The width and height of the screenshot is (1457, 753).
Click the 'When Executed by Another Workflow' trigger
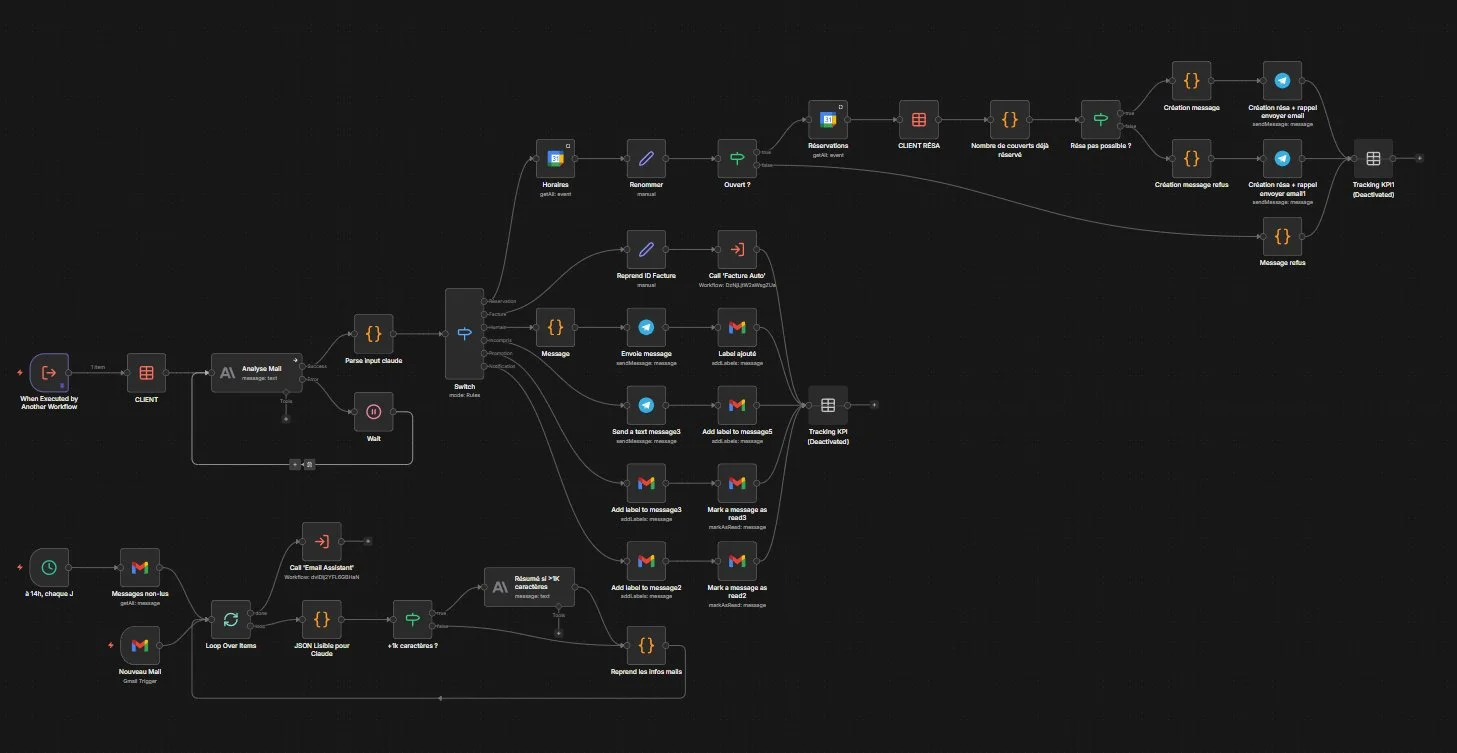pyautogui.click(x=47, y=374)
